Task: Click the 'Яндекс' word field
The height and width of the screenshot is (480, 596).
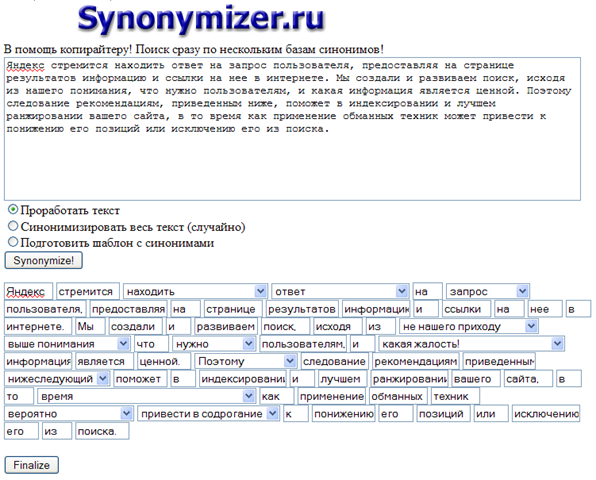Action: click(x=29, y=291)
